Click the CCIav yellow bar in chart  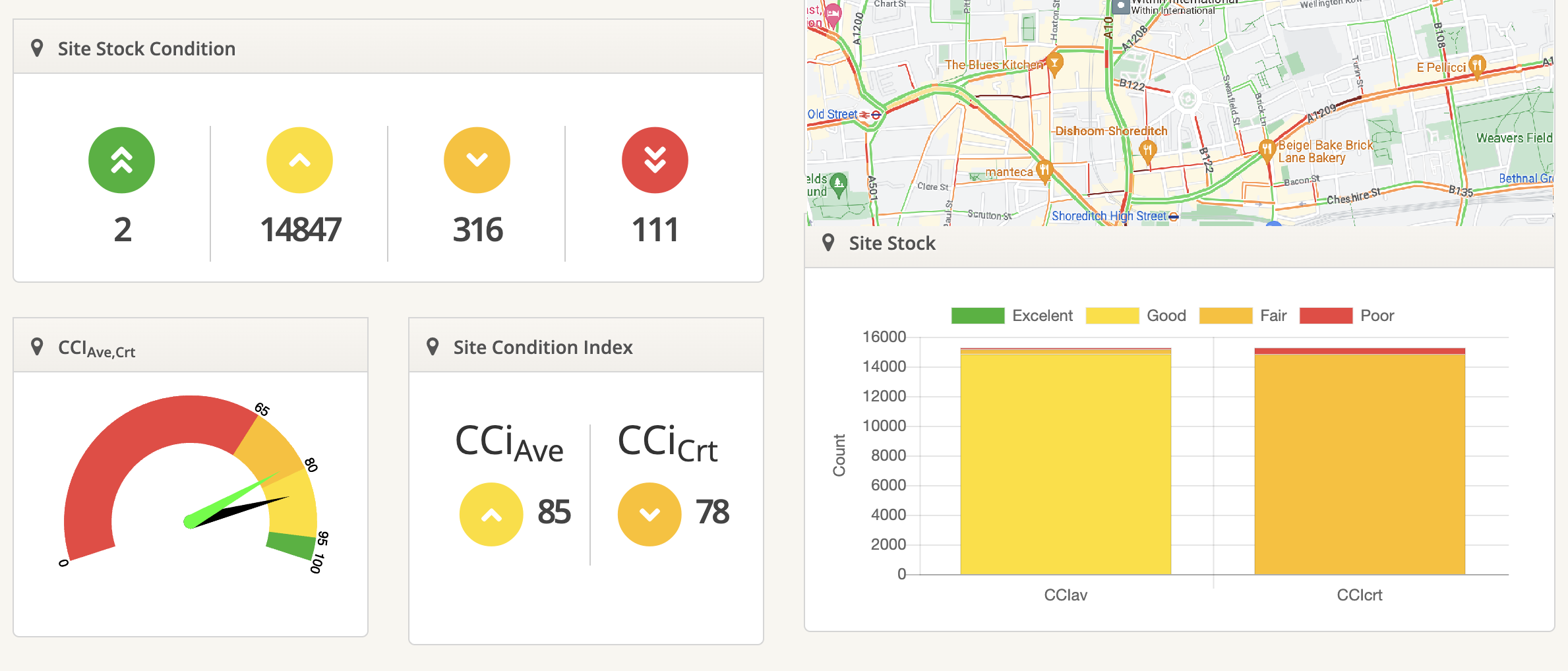[1066, 461]
